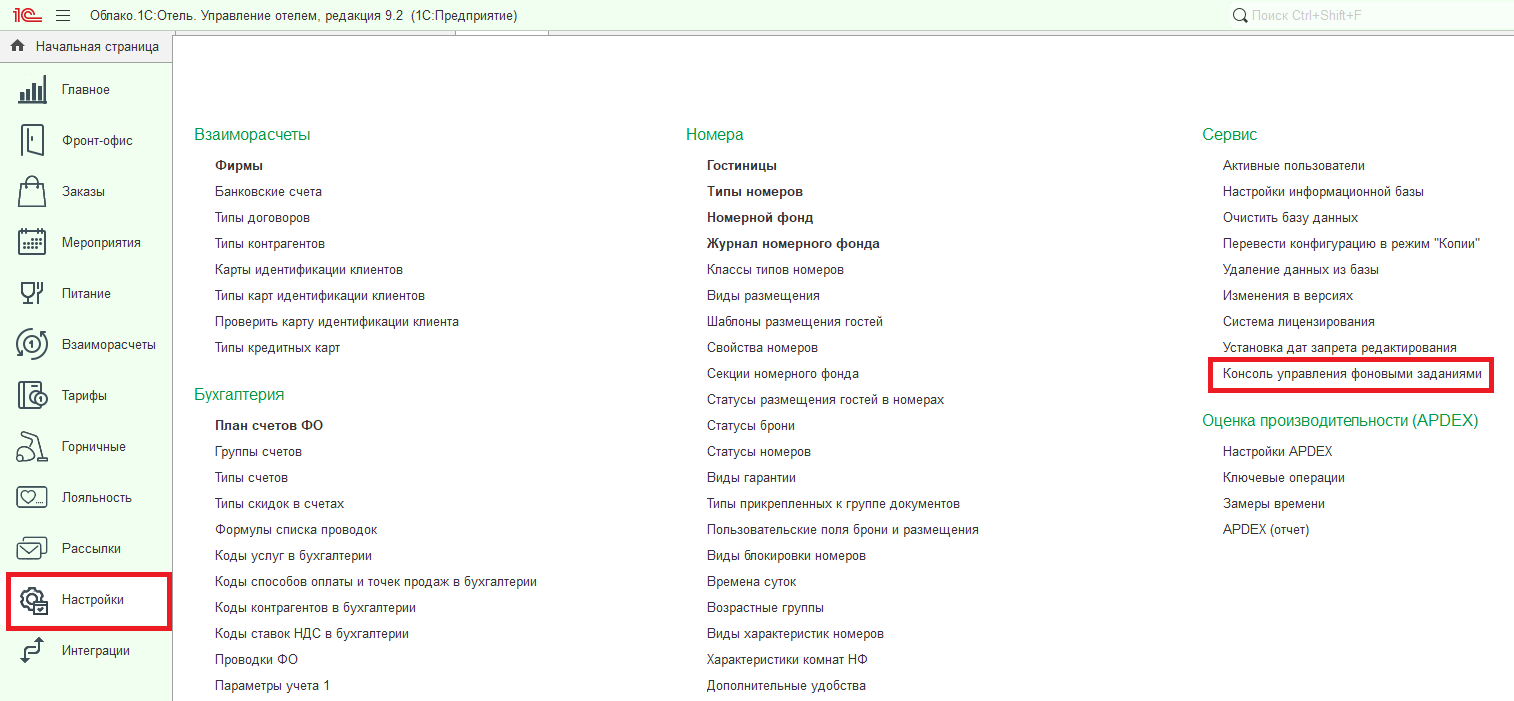Open Журнал номерного фонда
This screenshot has height=701, width=1514.
tap(793, 243)
